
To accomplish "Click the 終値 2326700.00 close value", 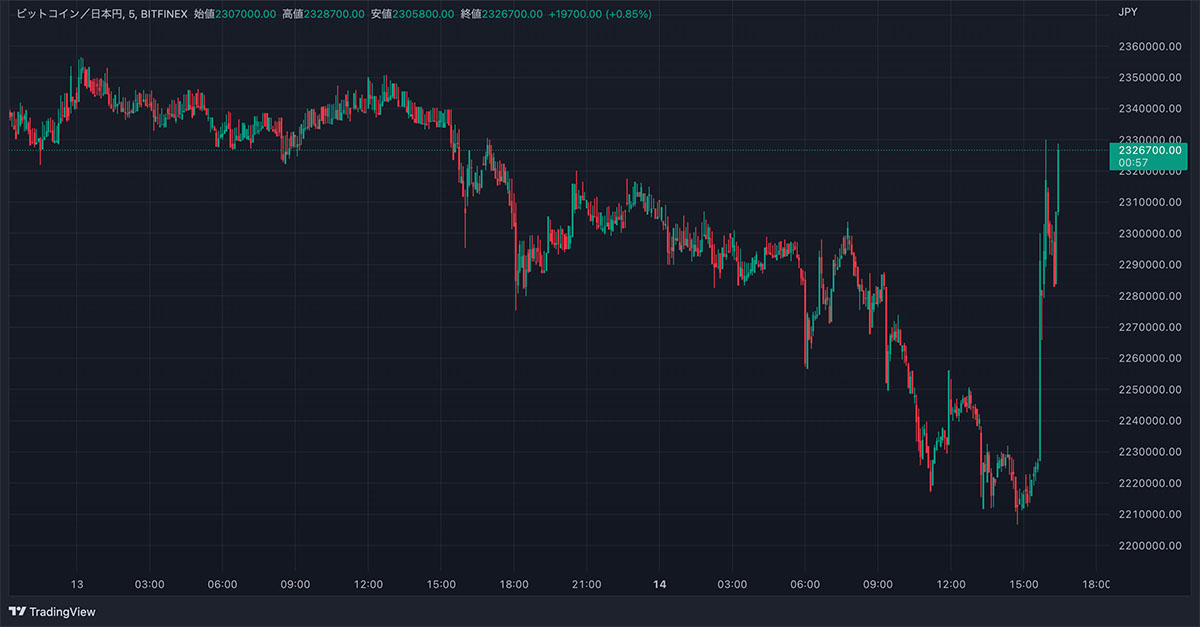I will (500, 14).
